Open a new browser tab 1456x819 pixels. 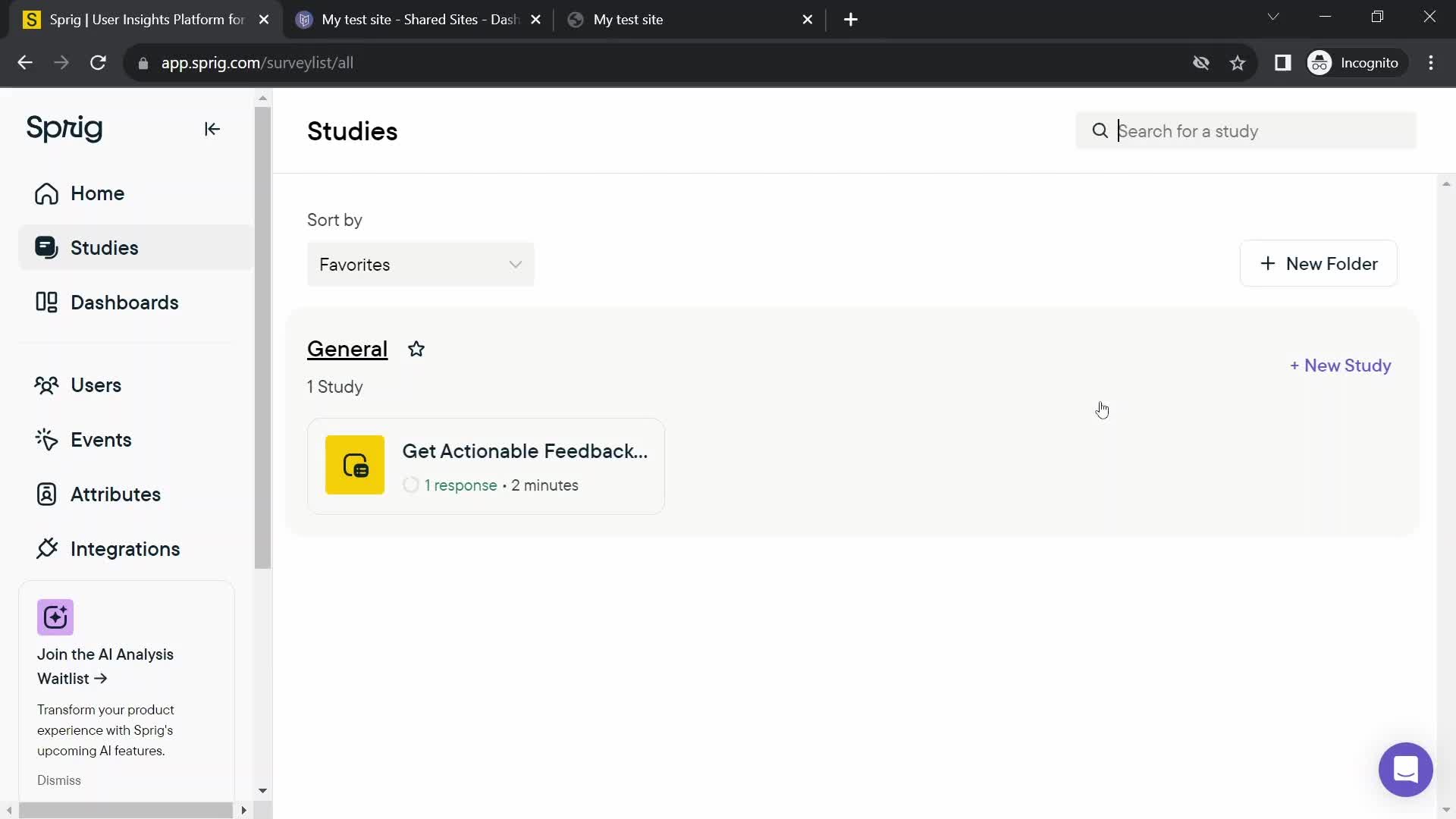pos(851,20)
